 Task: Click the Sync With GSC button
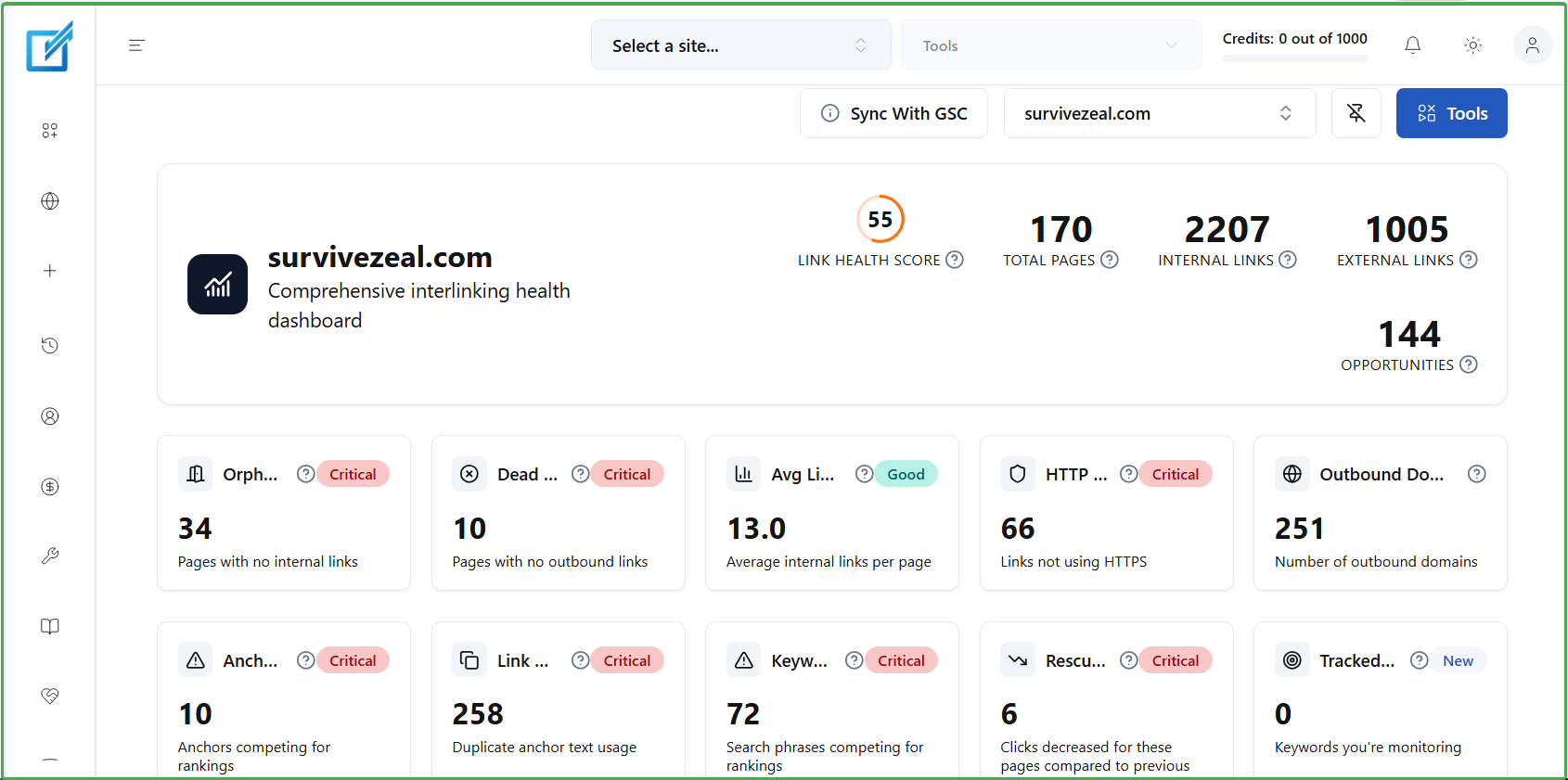point(894,113)
